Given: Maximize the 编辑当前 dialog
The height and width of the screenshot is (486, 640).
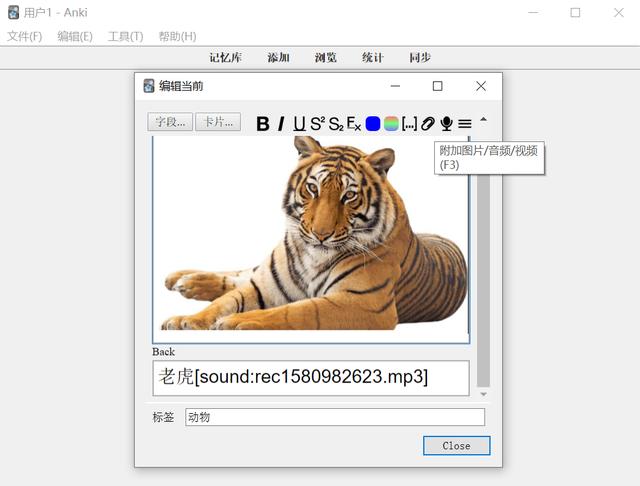Looking at the screenshot, I should [x=438, y=86].
